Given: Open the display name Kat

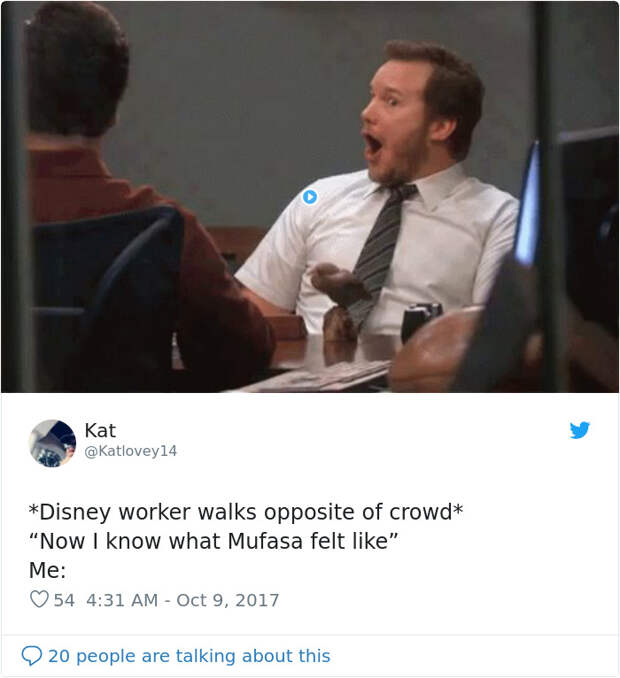Looking at the screenshot, I should pyautogui.click(x=100, y=430).
